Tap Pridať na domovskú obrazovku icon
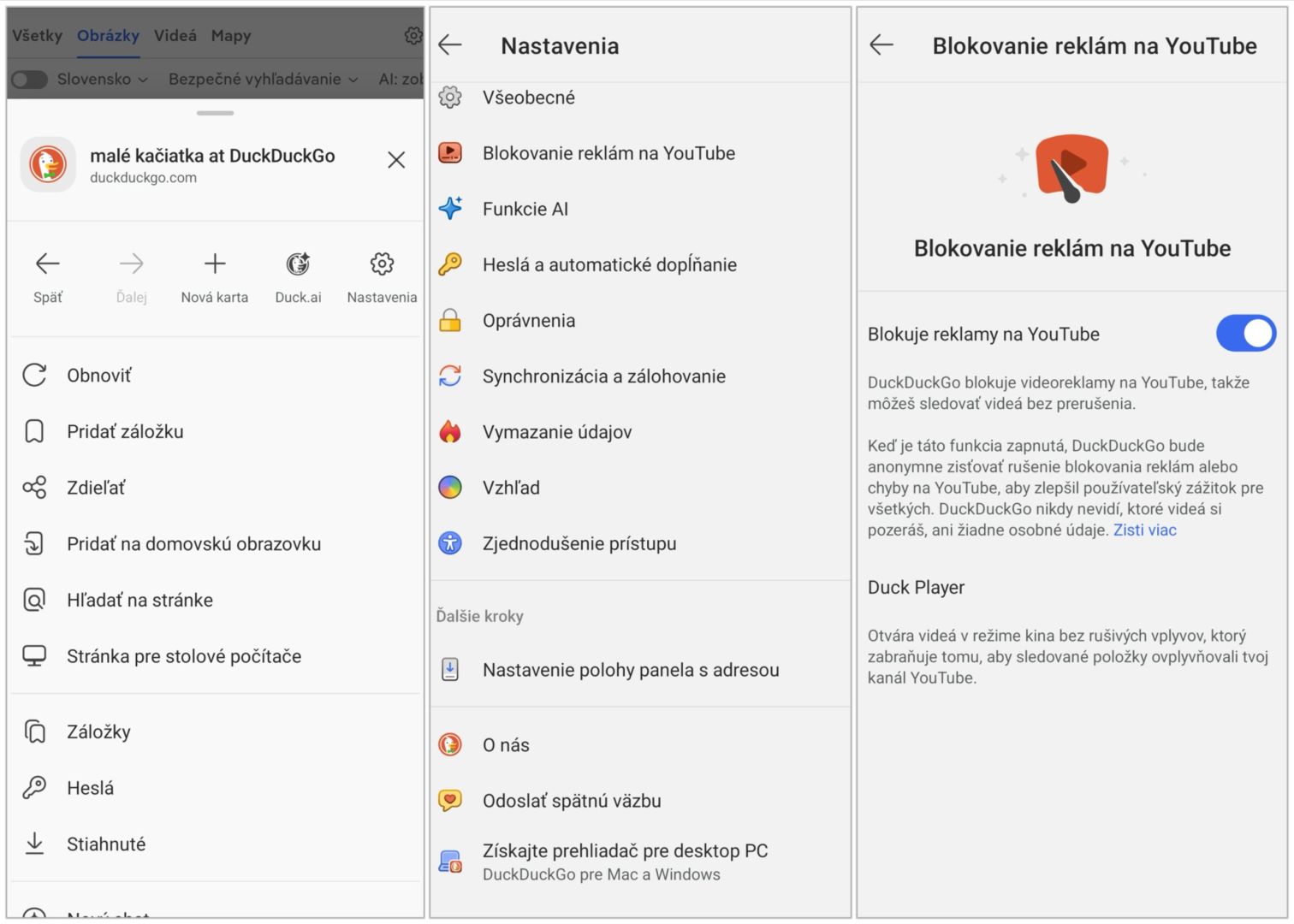1294x924 pixels. [x=34, y=543]
